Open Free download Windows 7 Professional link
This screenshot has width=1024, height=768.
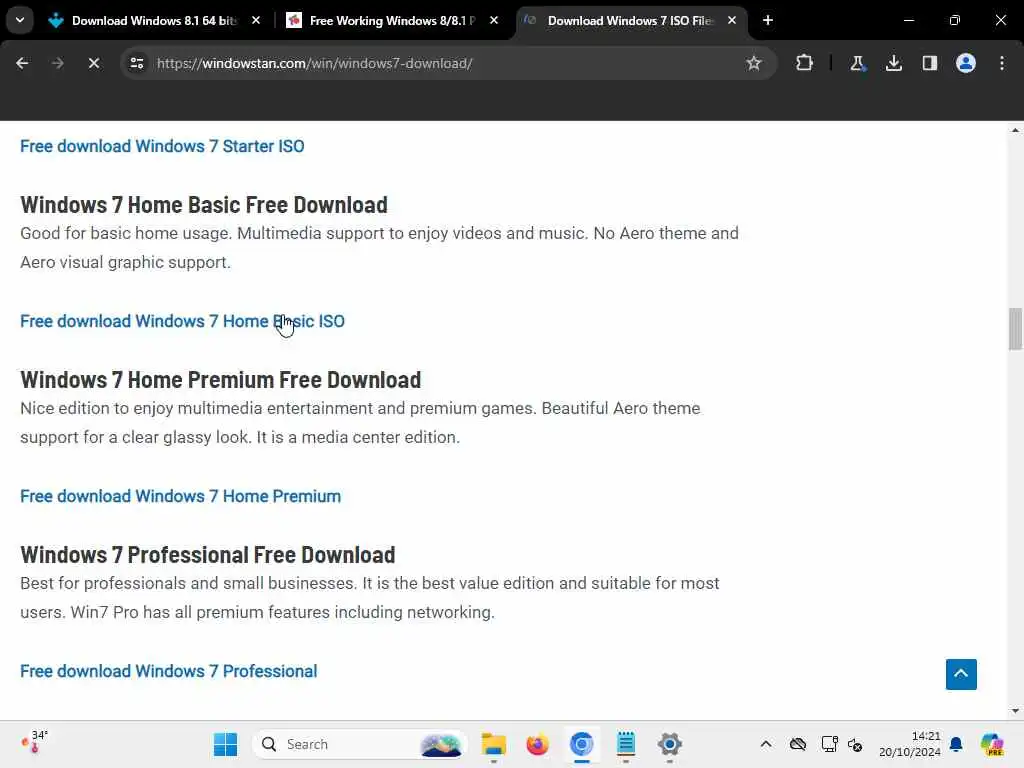168,671
